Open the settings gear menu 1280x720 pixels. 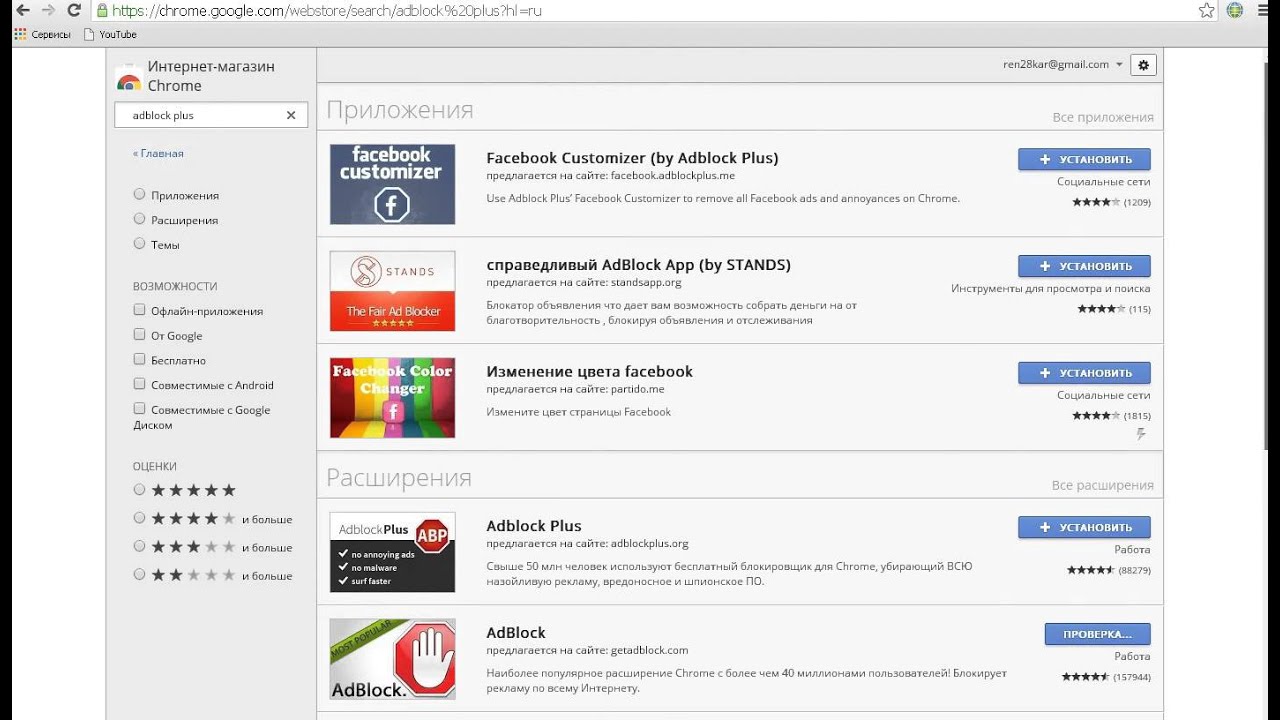pos(1144,65)
